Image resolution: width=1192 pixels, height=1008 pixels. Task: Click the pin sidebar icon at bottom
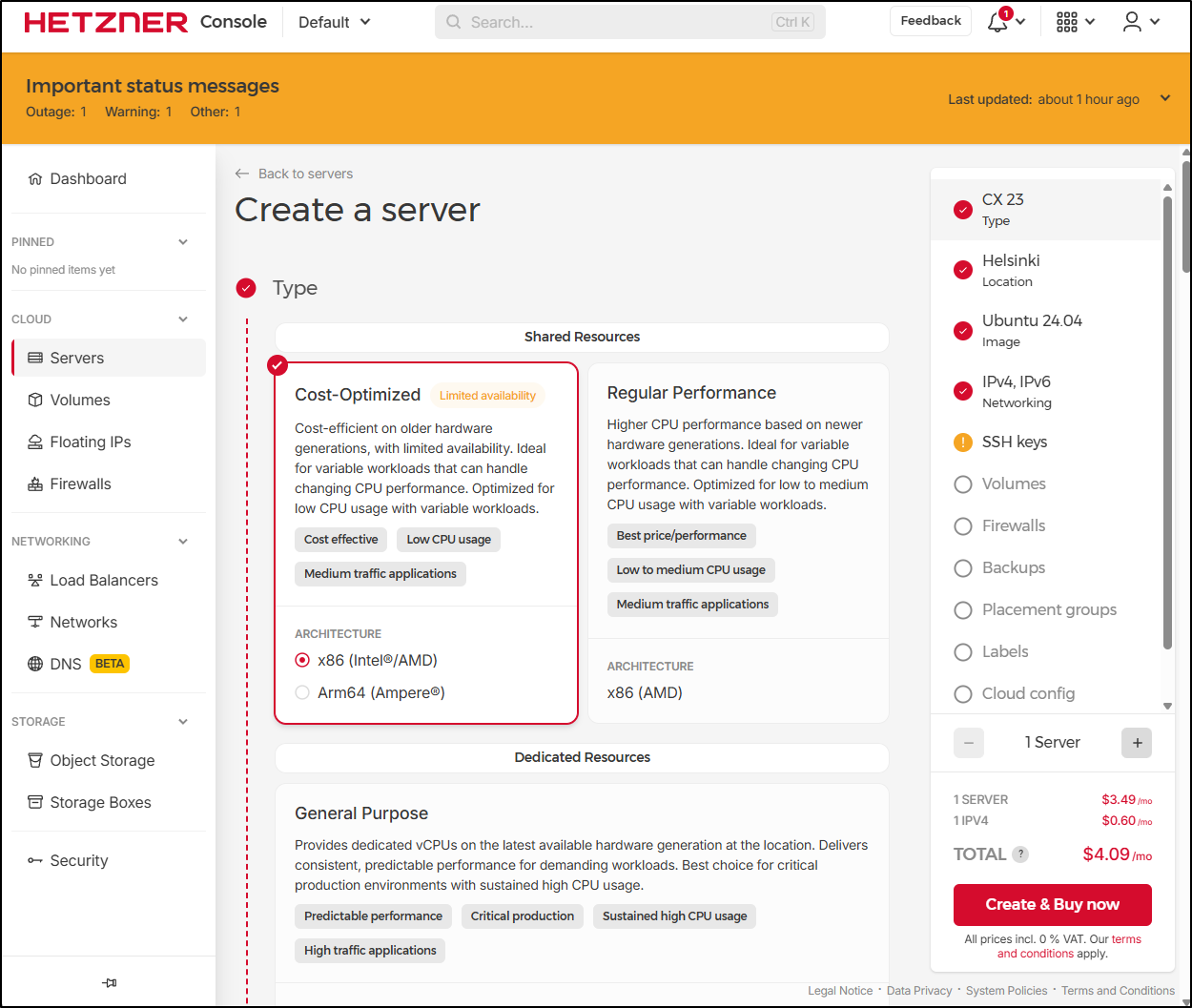click(110, 982)
